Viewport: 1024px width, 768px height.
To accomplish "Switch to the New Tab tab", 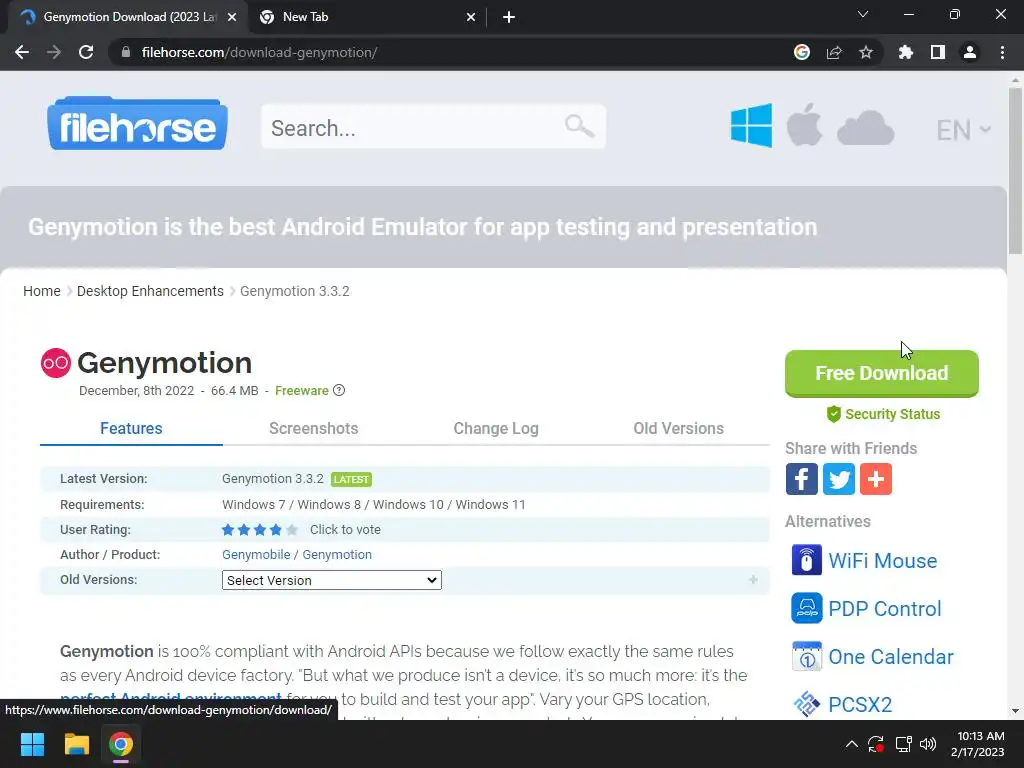I will pos(368,17).
